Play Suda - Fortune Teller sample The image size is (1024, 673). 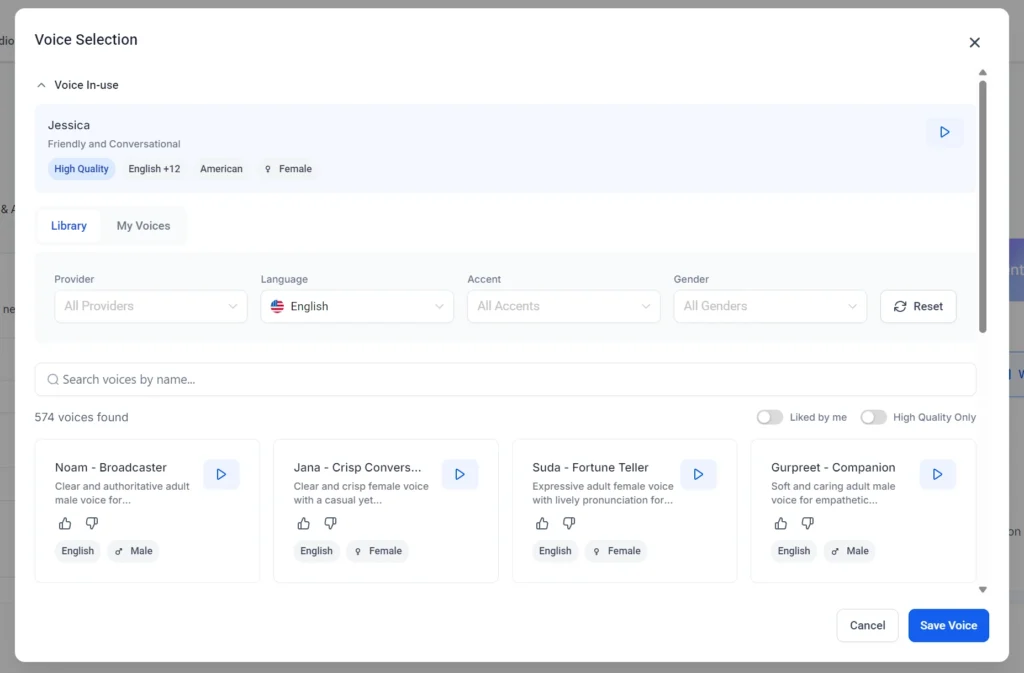(x=698, y=475)
